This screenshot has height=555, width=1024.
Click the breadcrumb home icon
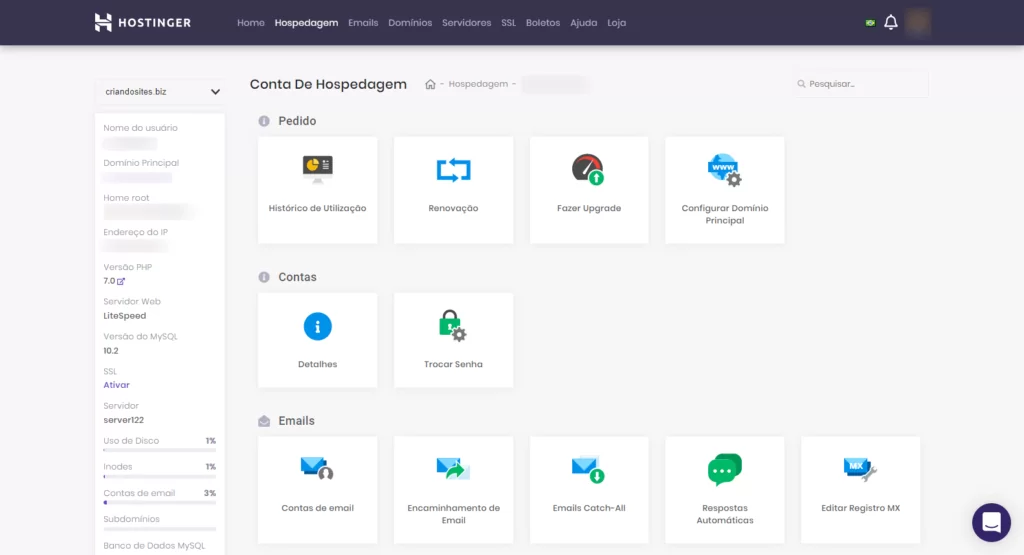click(430, 84)
